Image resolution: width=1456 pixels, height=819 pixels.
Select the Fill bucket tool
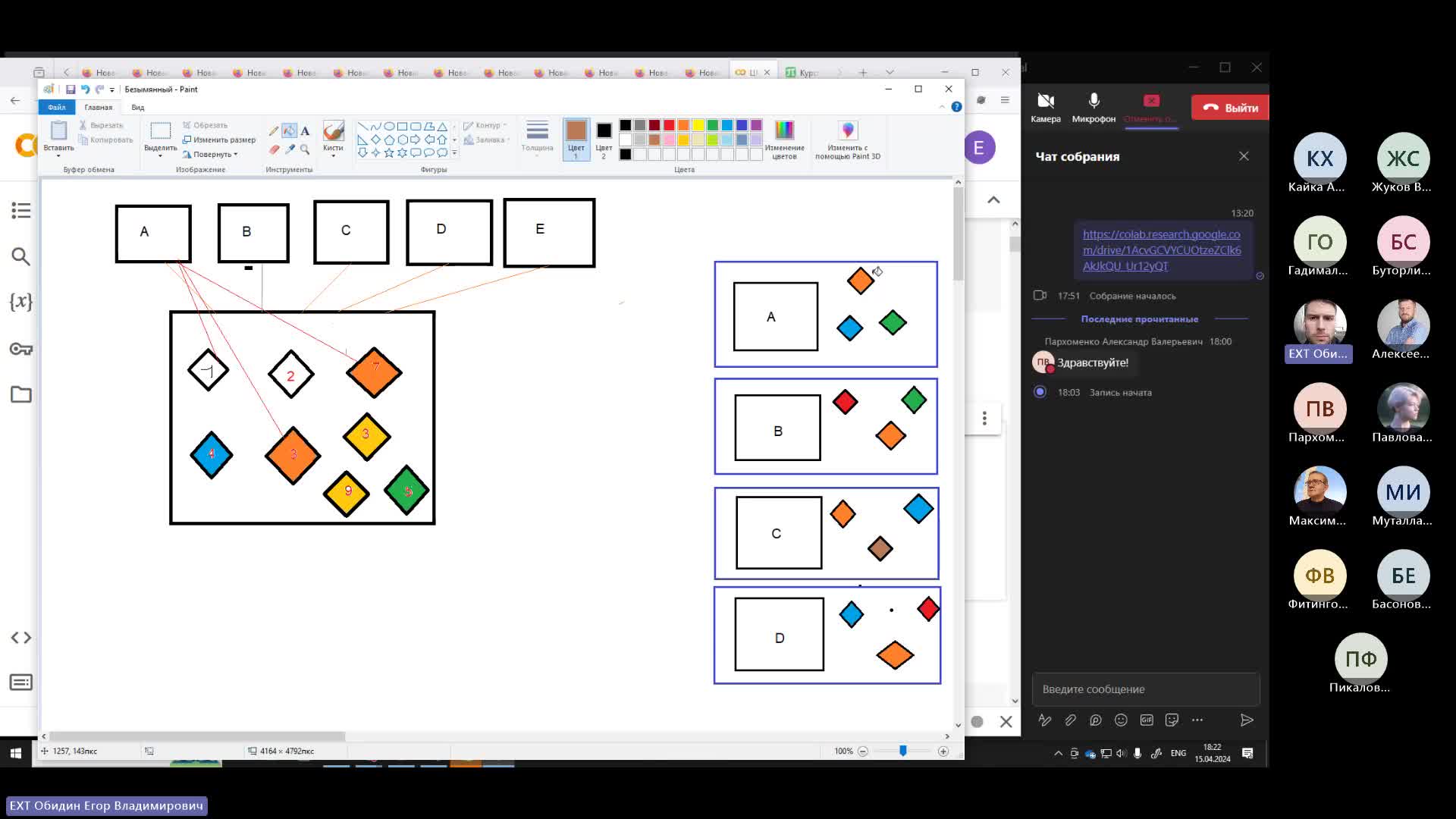click(x=290, y=130)
